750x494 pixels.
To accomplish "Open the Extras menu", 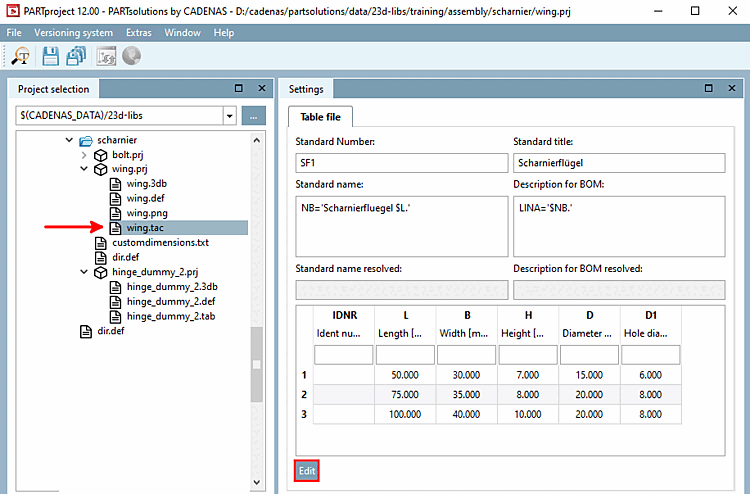I will click(138, 33).
